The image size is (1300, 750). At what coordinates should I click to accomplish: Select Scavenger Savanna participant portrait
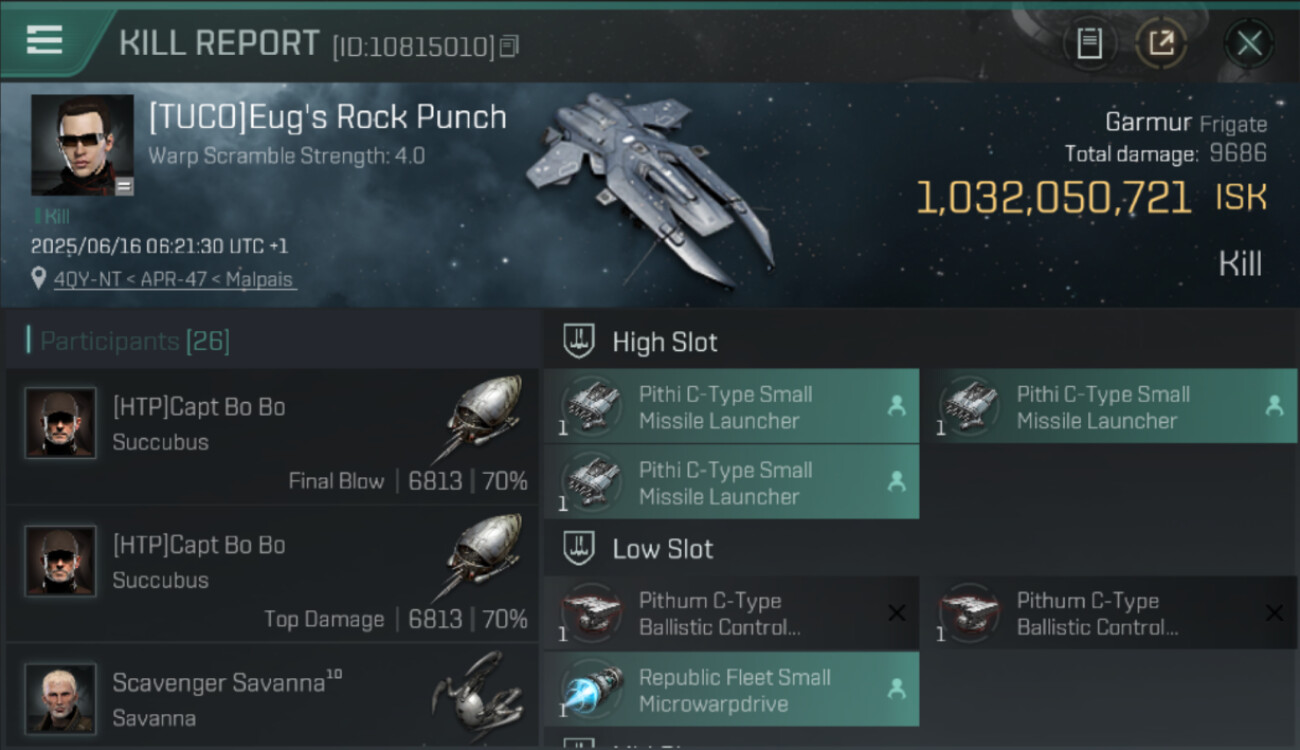tap(61, 696)
